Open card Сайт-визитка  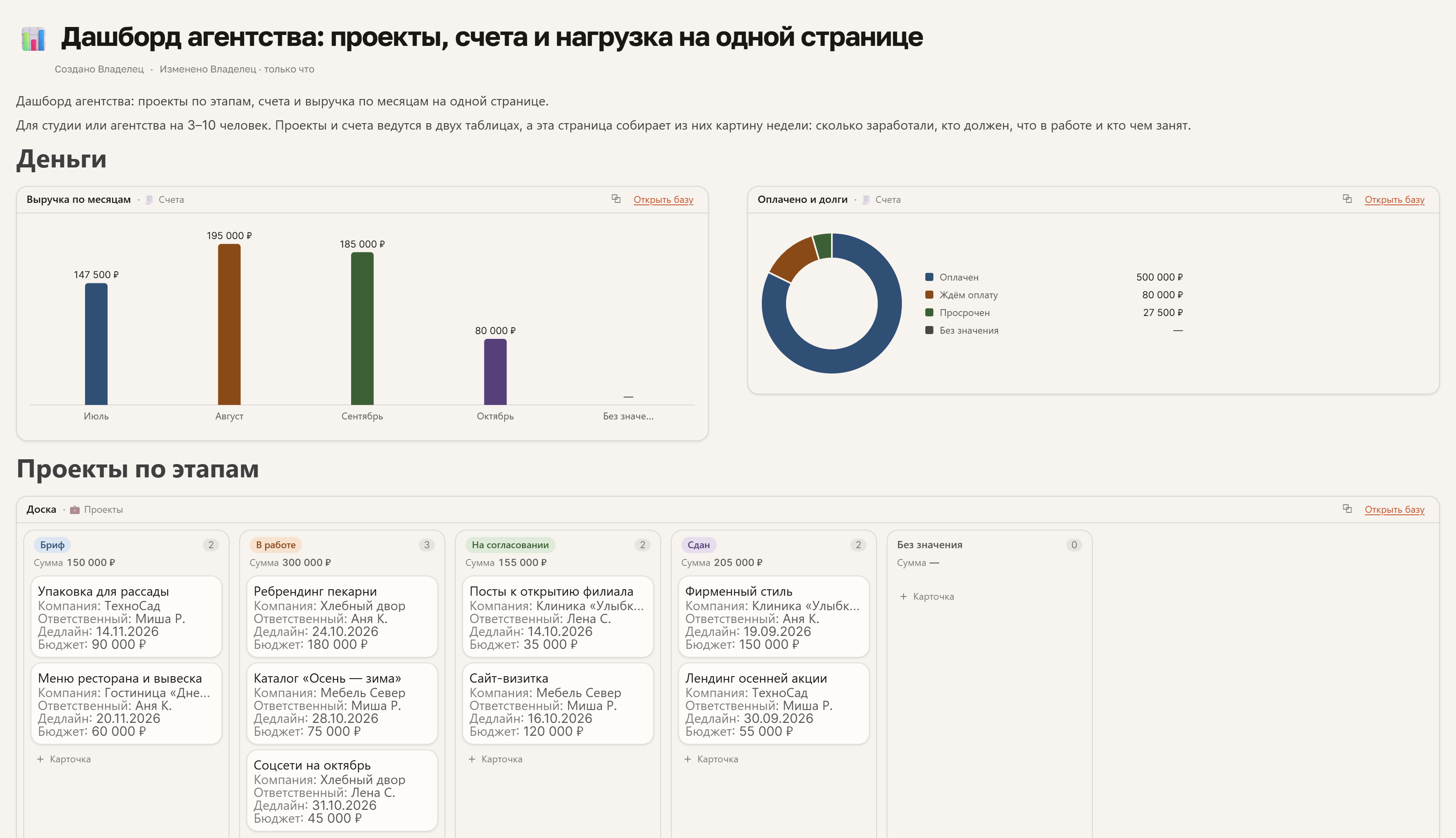558,703
